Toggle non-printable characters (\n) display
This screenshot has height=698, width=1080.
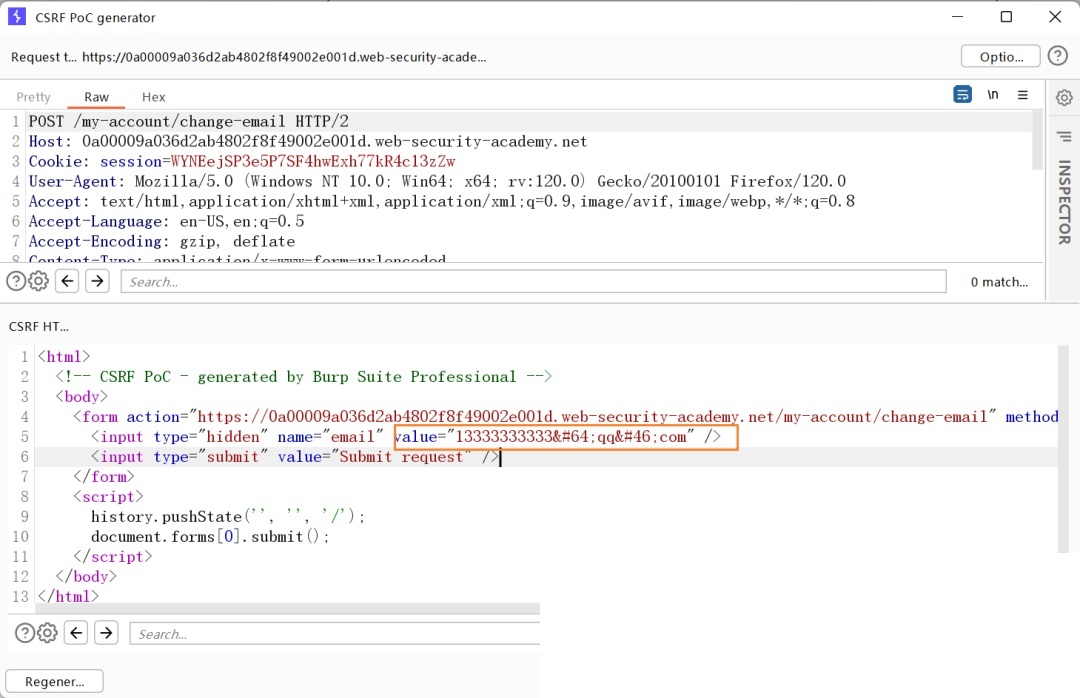[x=993, y=94]
